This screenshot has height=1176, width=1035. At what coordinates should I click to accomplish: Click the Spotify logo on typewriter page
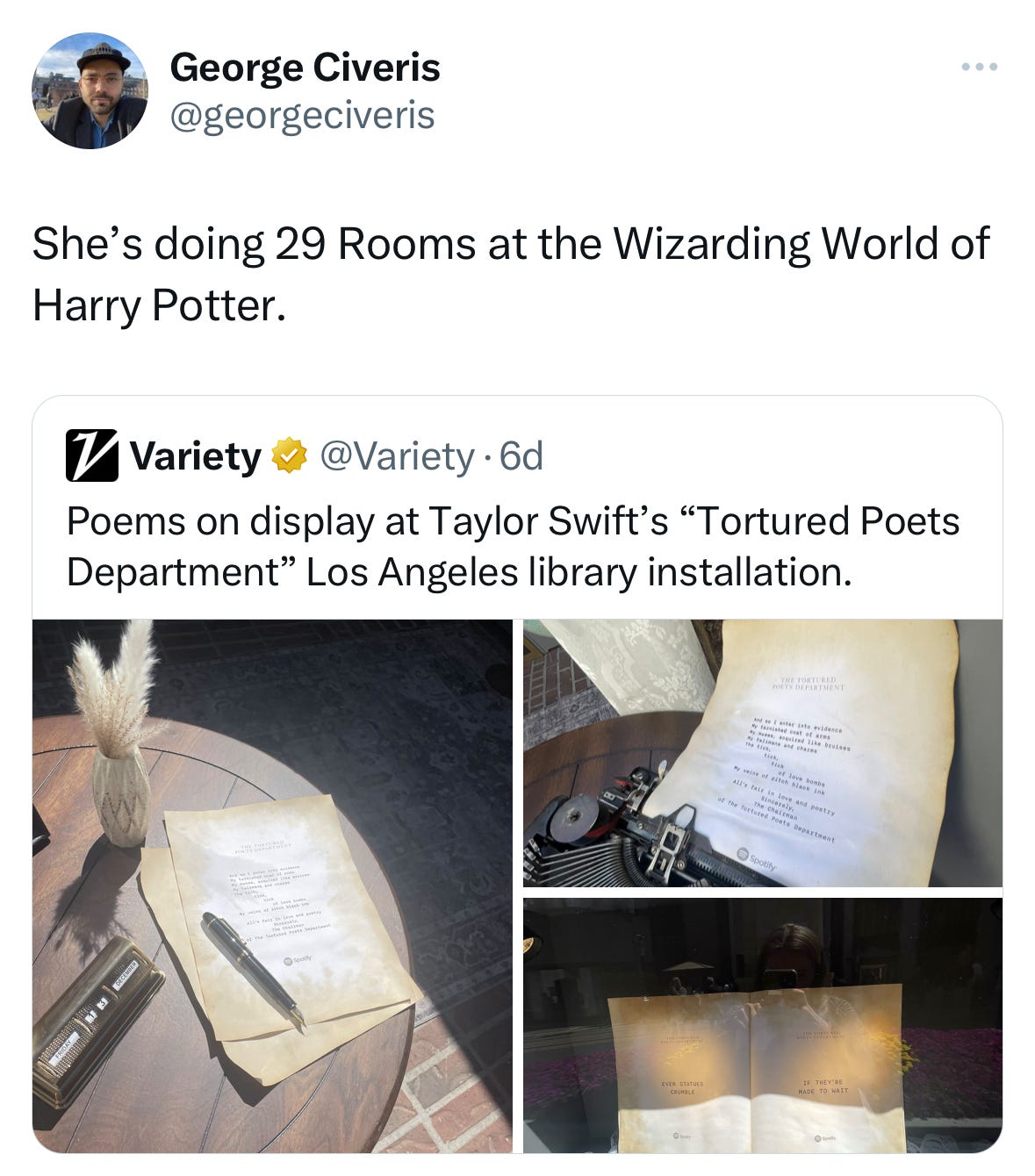point(757,859)
